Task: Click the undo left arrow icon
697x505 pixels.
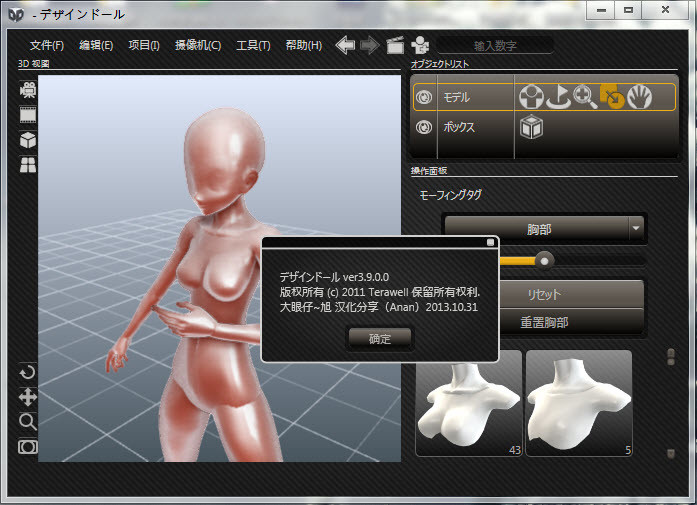Action: 345,45
